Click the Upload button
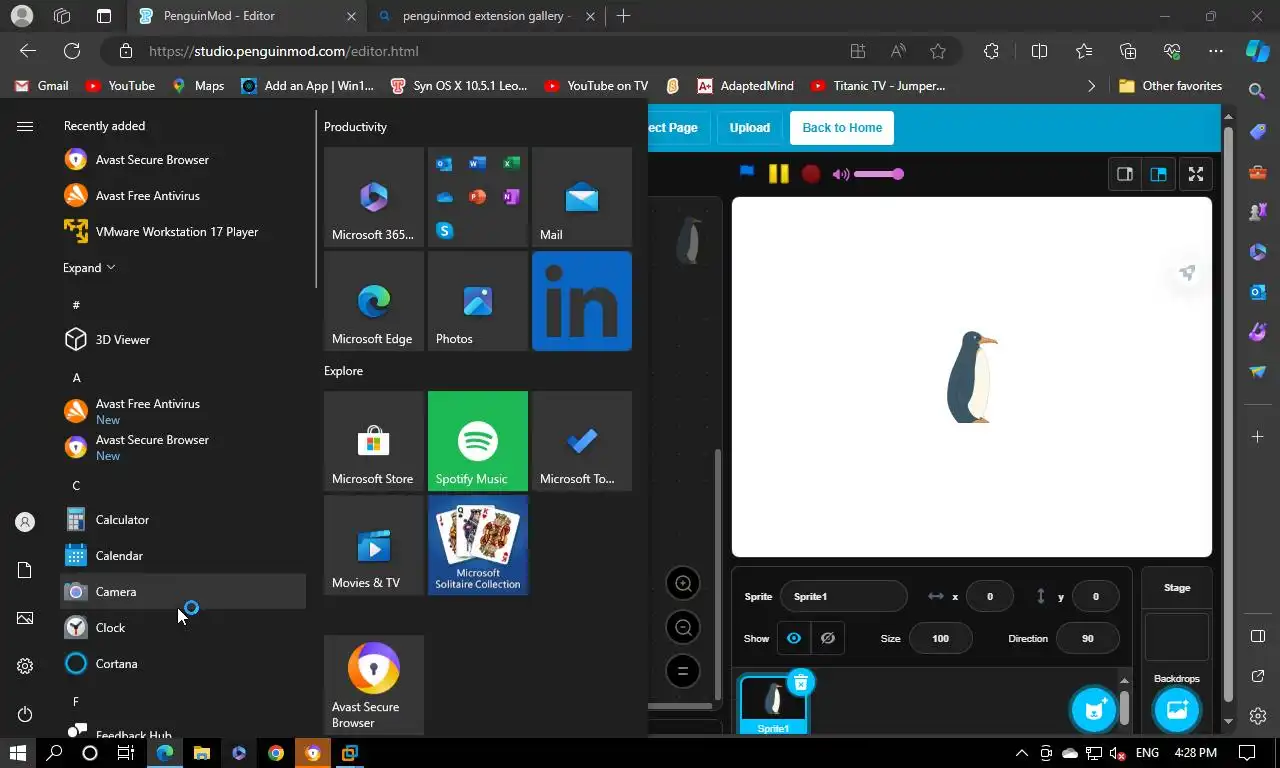 tap(750, 127)
